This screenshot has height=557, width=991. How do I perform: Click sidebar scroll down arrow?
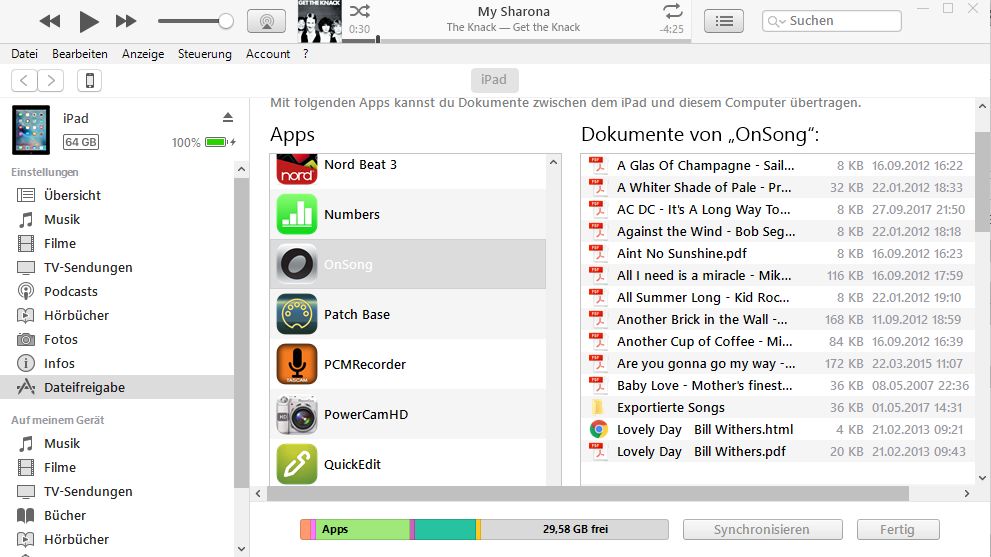pos(241,549)
